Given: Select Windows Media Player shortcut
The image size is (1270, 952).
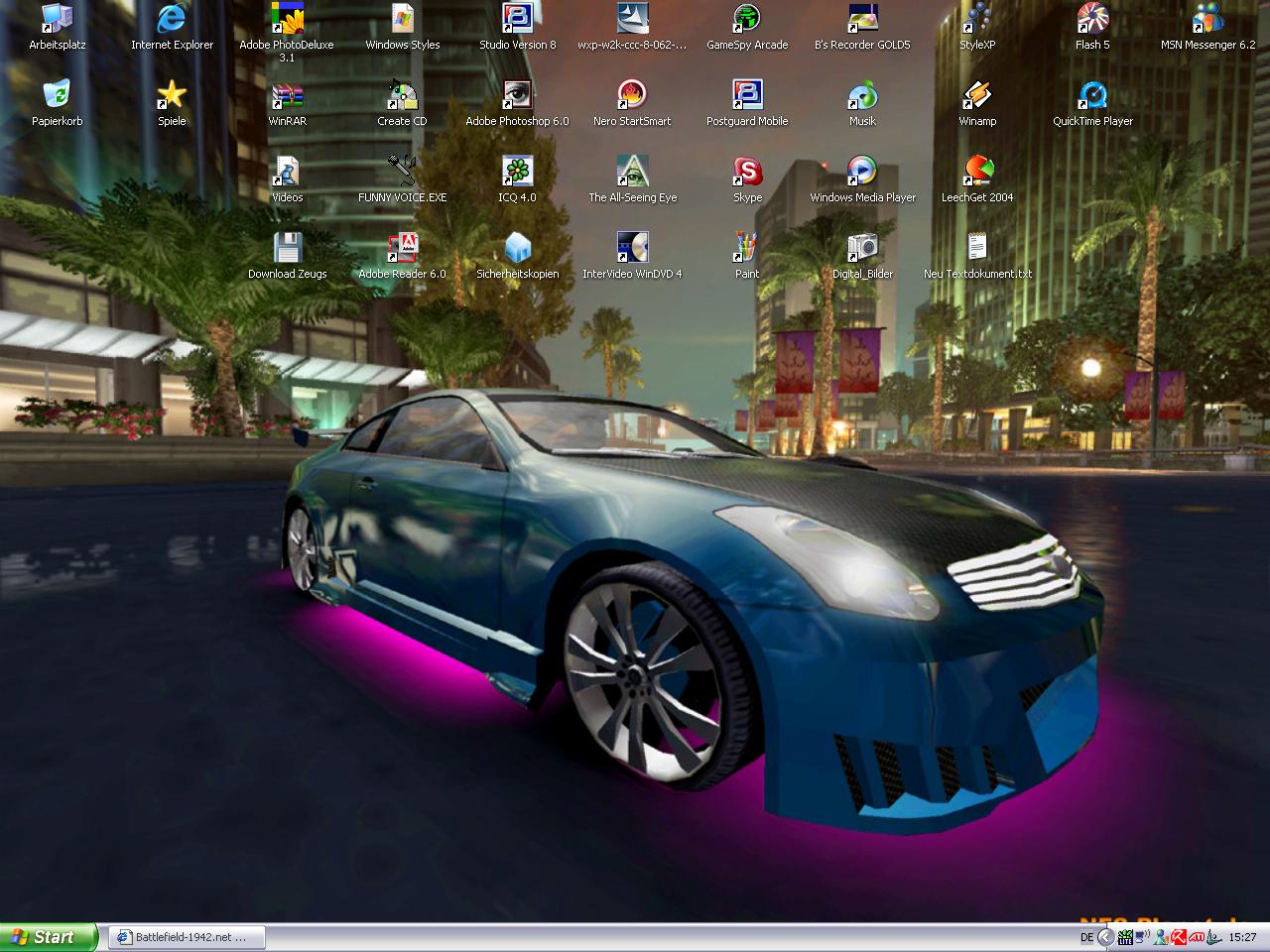Looking at the screenshot, I should coord(862,179).
